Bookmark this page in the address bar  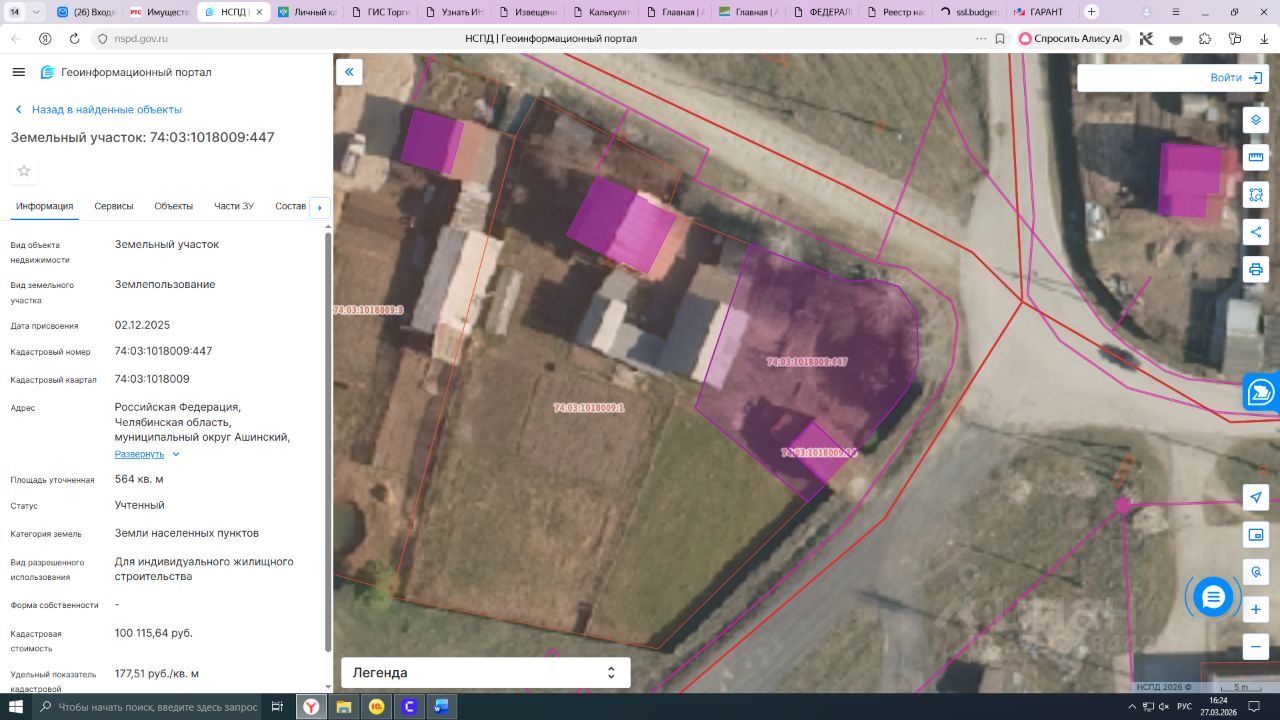[1000, 39]
